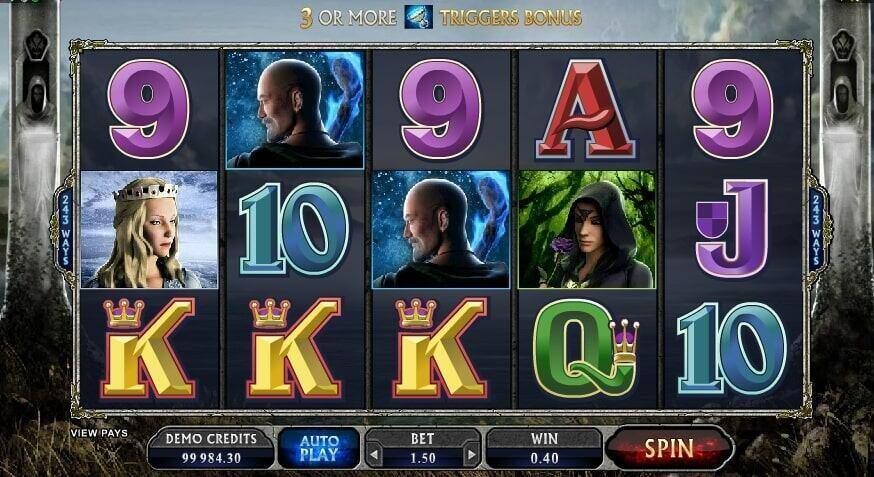
Task: Click the right 243 Ways badge
Action: 816,230
